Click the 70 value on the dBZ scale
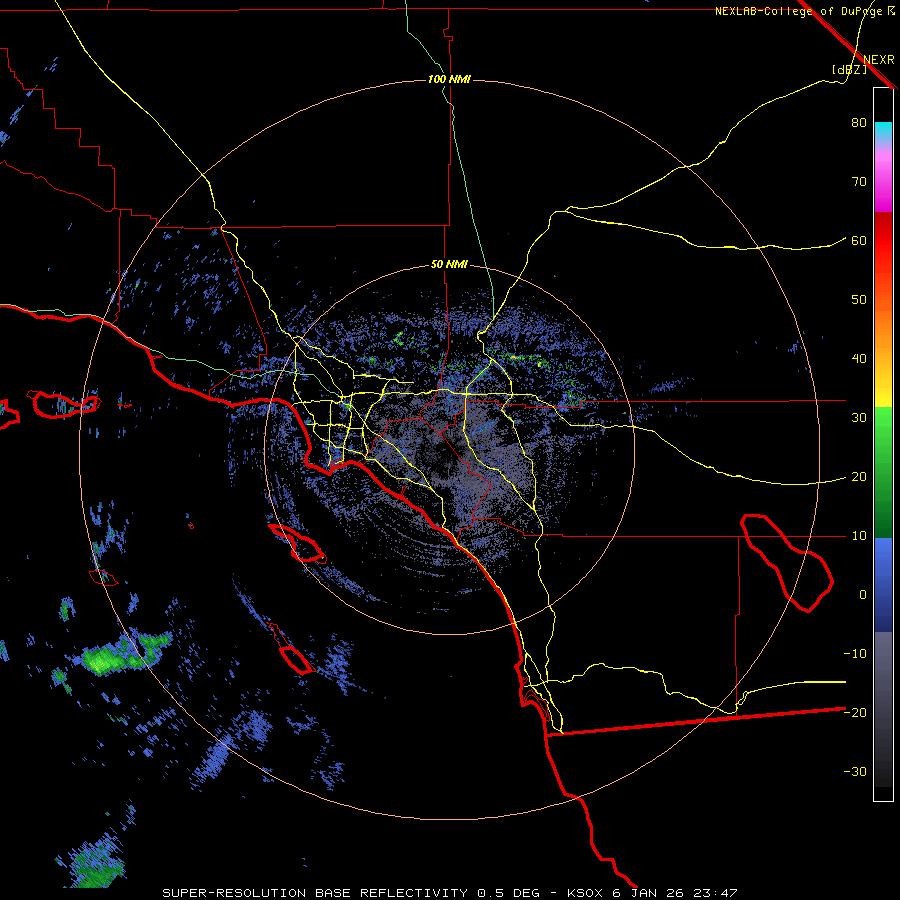The width and height of the screenshot is (900, 900). pos(859,182)
